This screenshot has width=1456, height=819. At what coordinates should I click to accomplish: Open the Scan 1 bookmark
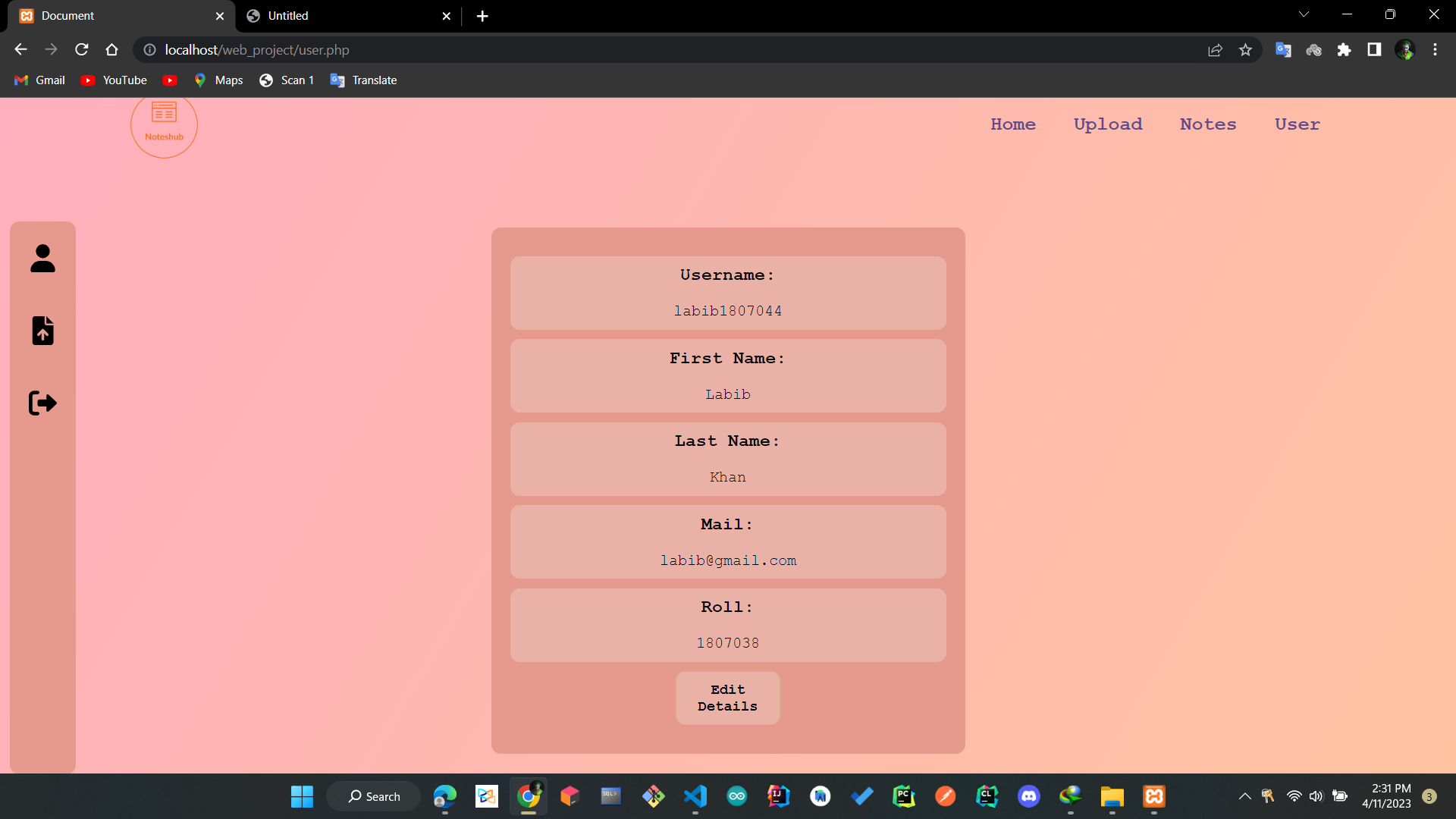tap(287, 80)
